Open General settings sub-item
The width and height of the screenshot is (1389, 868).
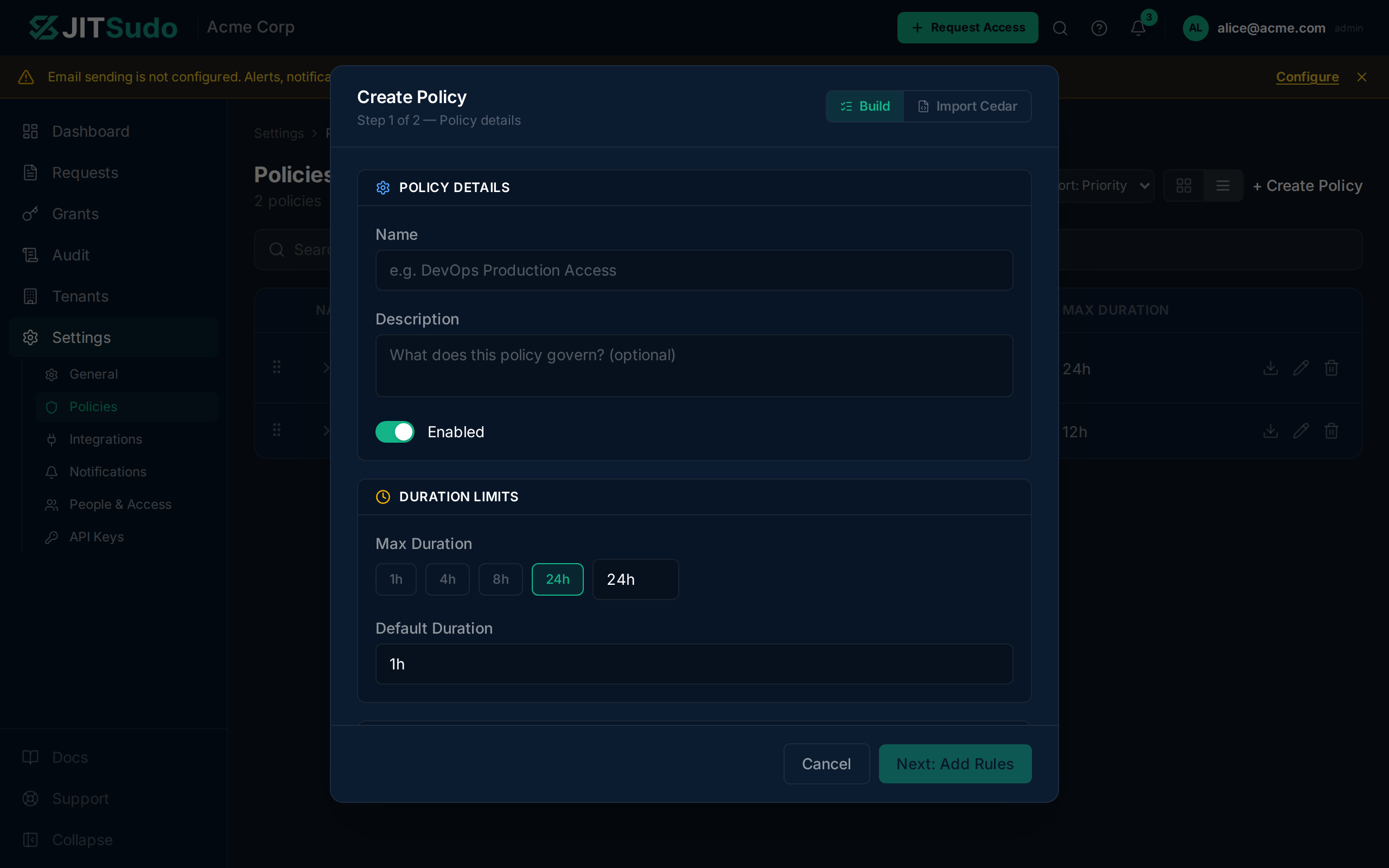(x=126, y=374)
